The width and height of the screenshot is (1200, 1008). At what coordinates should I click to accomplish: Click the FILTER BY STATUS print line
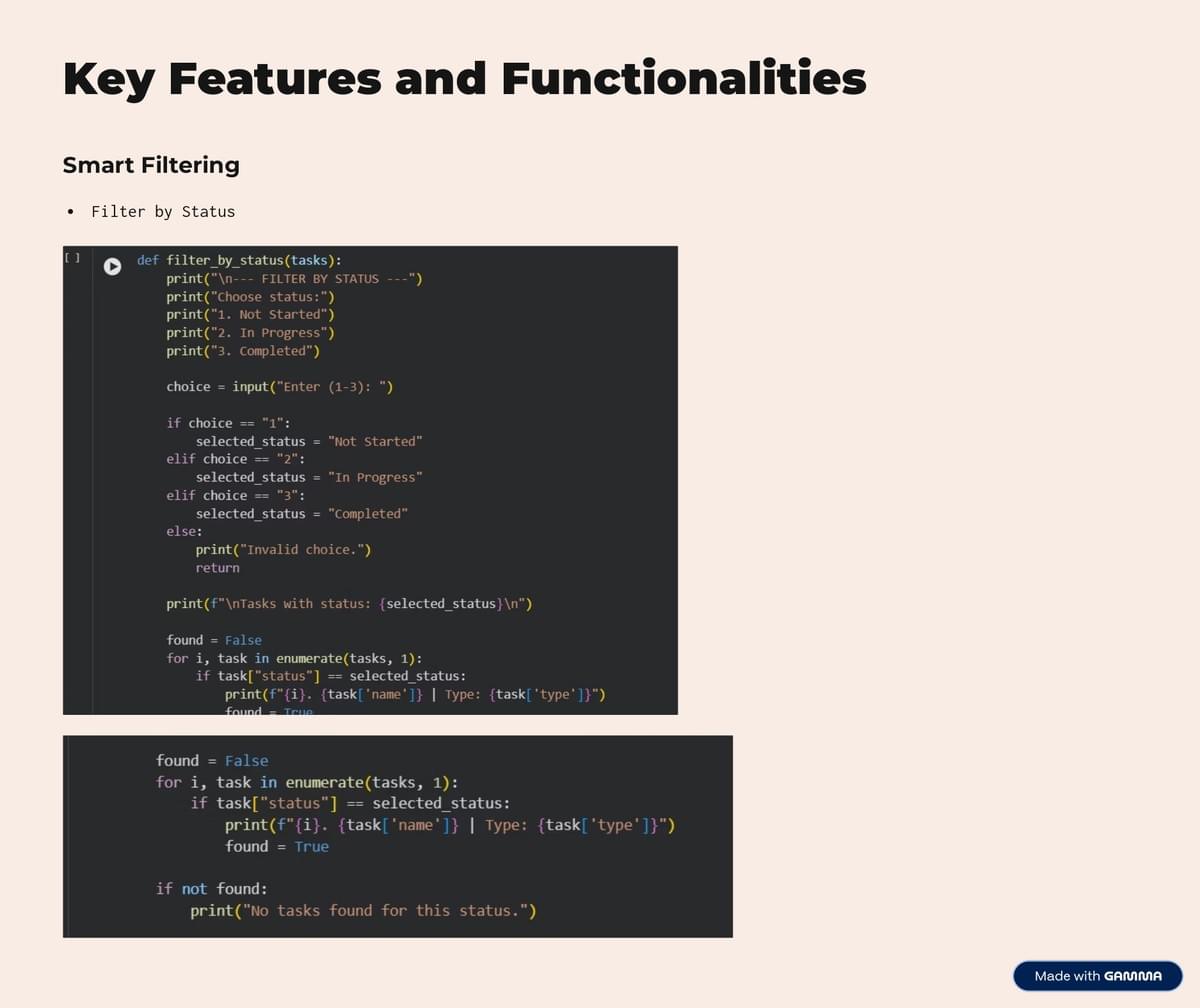coord(294,279)
